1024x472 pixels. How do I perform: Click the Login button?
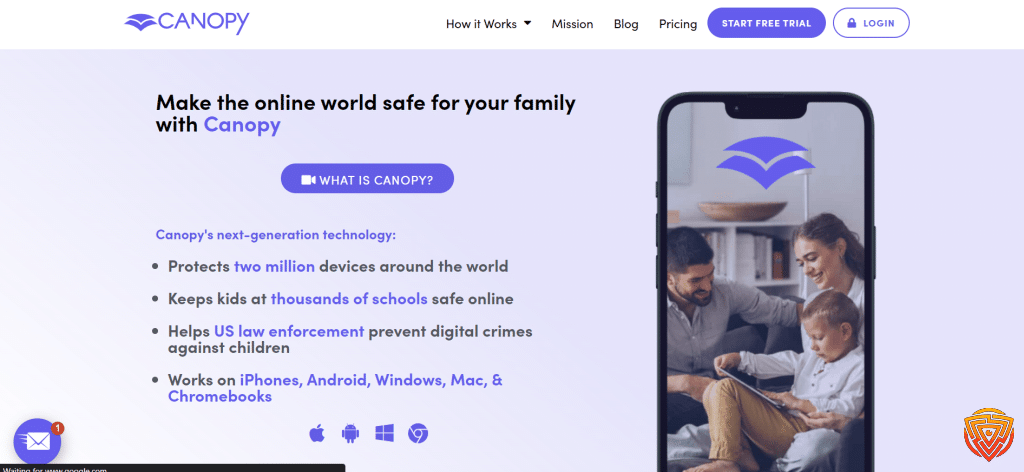point(871,23)
